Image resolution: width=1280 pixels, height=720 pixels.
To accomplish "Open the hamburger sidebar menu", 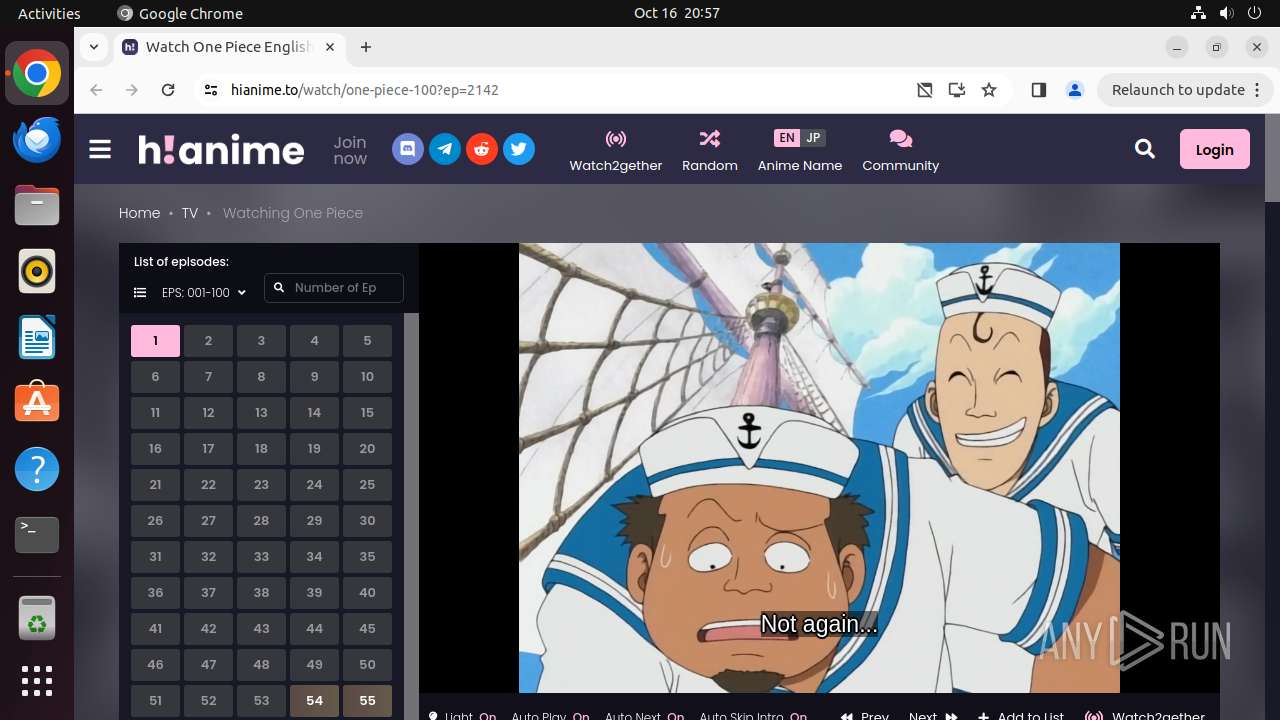I will tap(100, 150).
